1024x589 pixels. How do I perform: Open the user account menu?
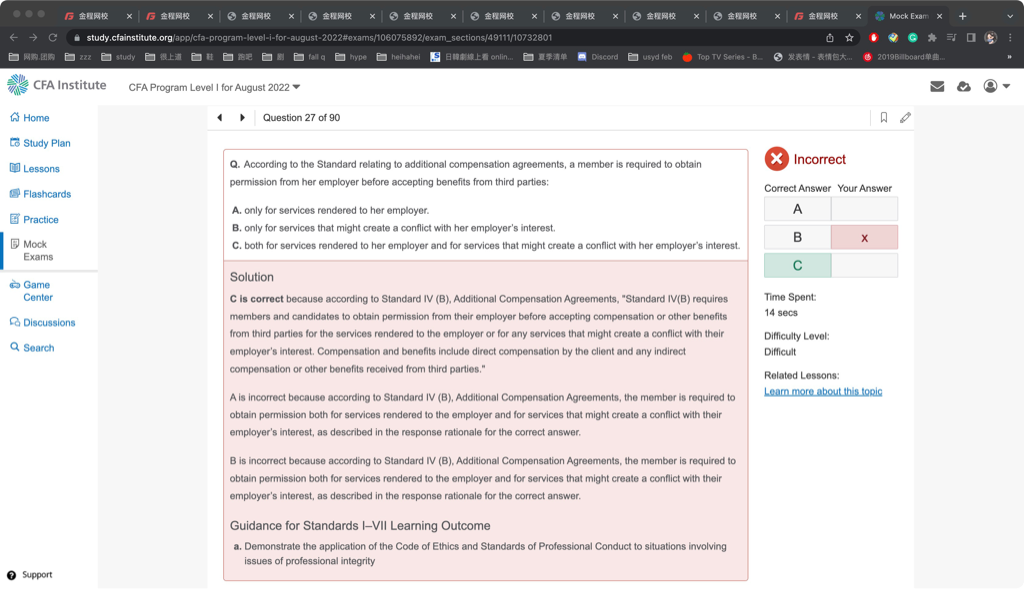pyautogui.click(x=997, y=86)
